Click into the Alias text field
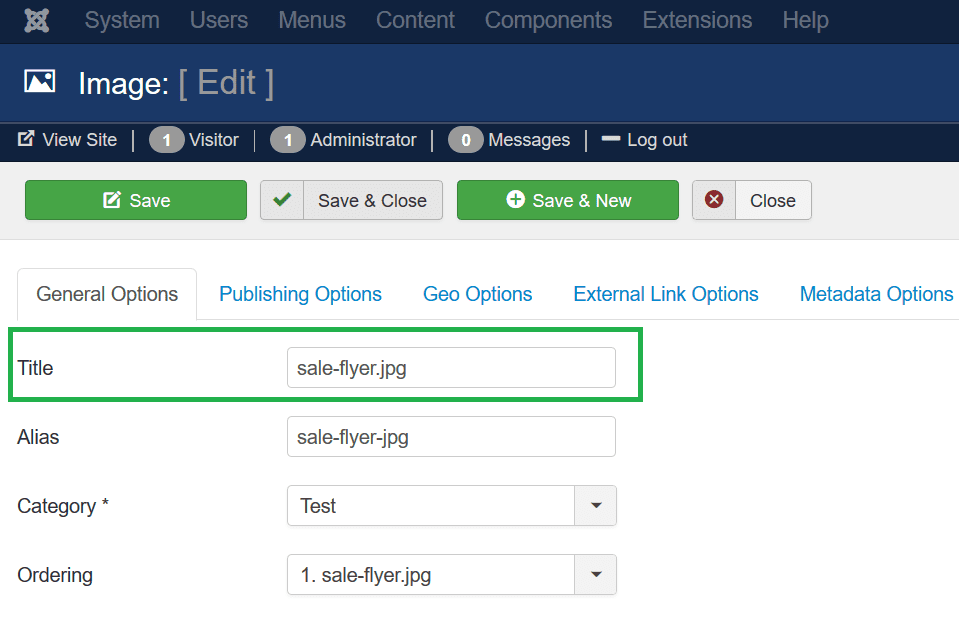 pos(450,437)
